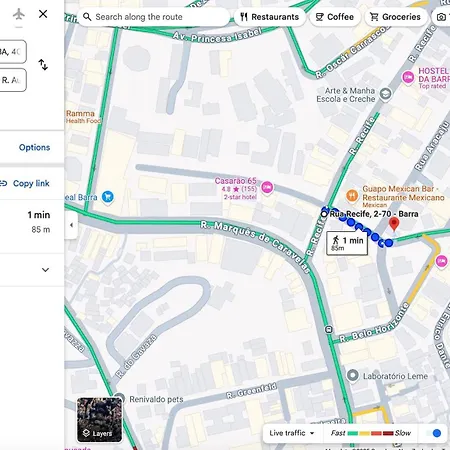Filter by Restaurants chip

(270, 17)
